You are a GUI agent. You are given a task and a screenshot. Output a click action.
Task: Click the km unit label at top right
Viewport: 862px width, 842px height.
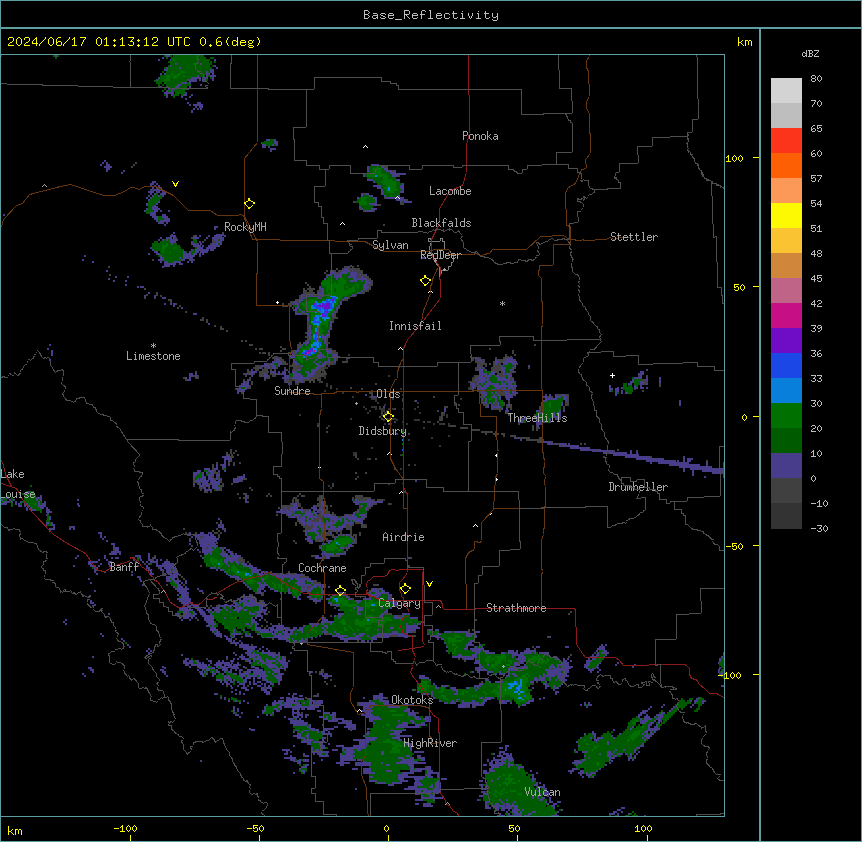pos(744,42)
